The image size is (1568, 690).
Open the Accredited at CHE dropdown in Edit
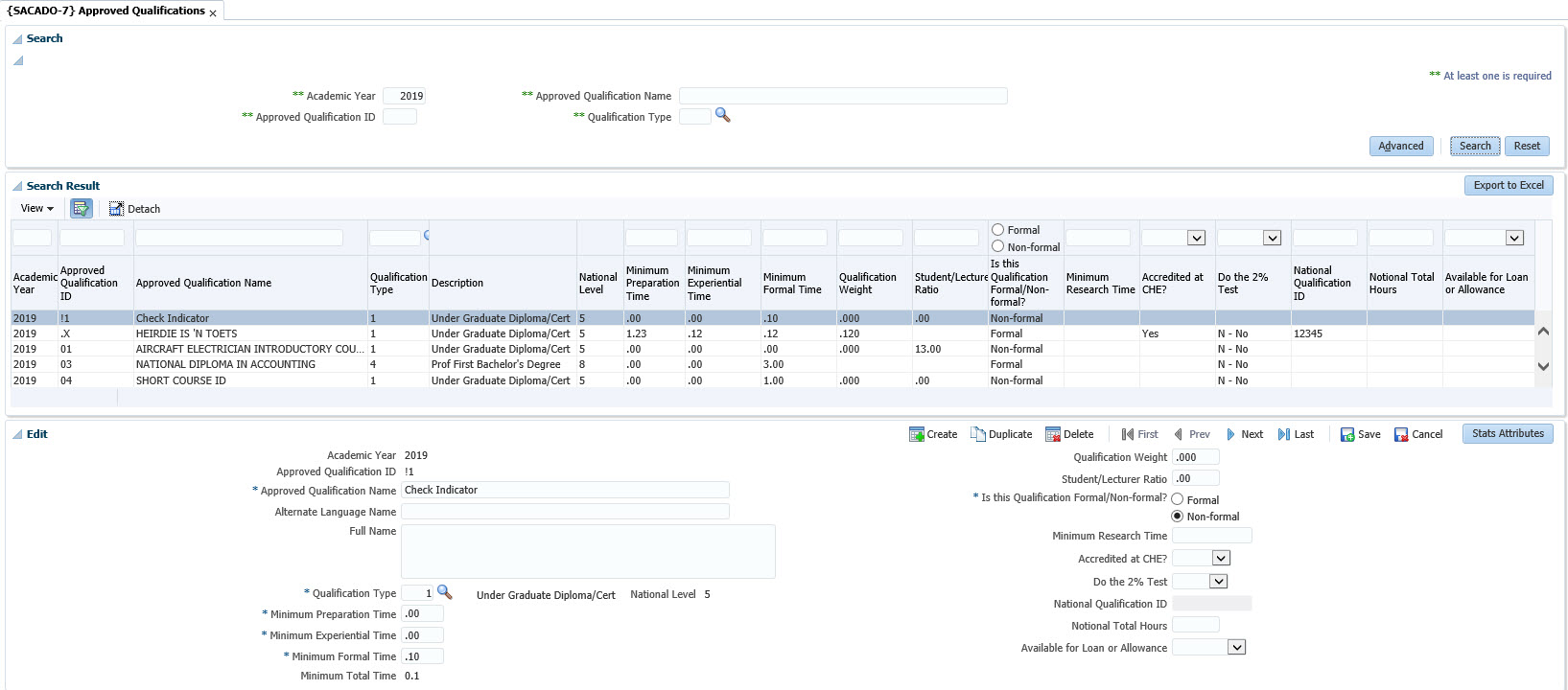tap(1220, 558)
